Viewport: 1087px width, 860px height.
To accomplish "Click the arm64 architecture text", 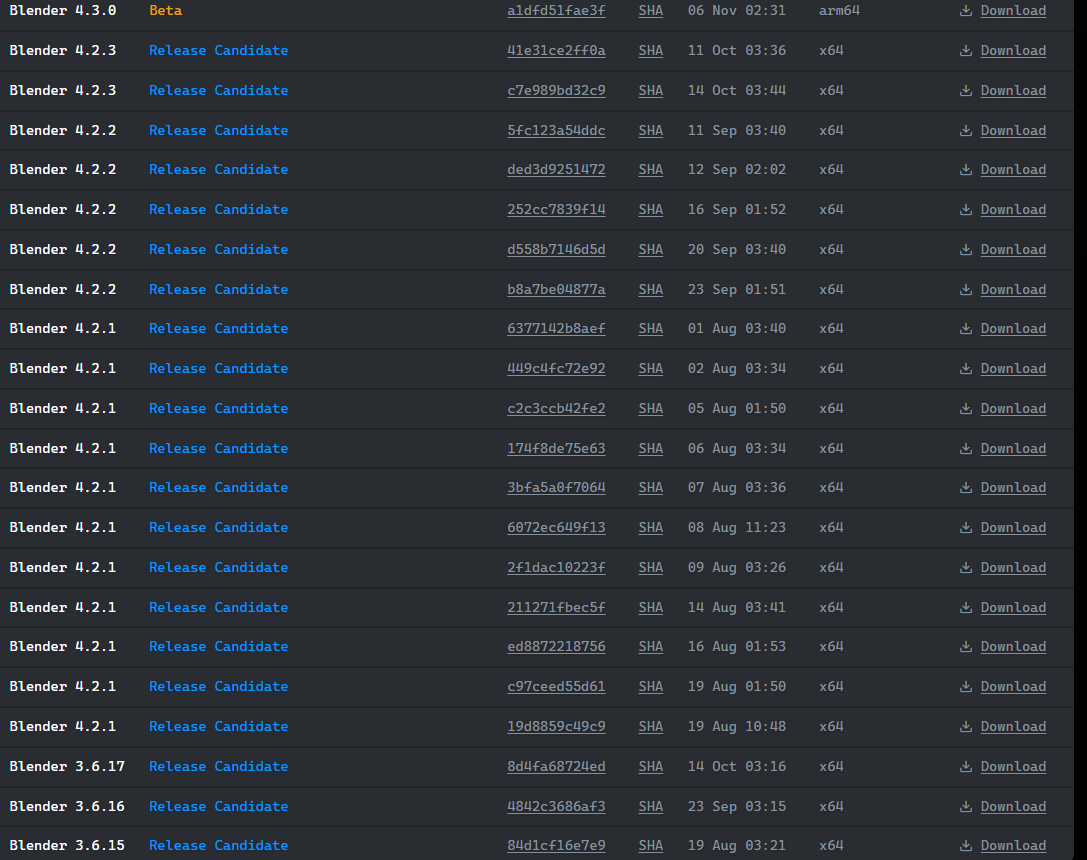I will [839, 10].
